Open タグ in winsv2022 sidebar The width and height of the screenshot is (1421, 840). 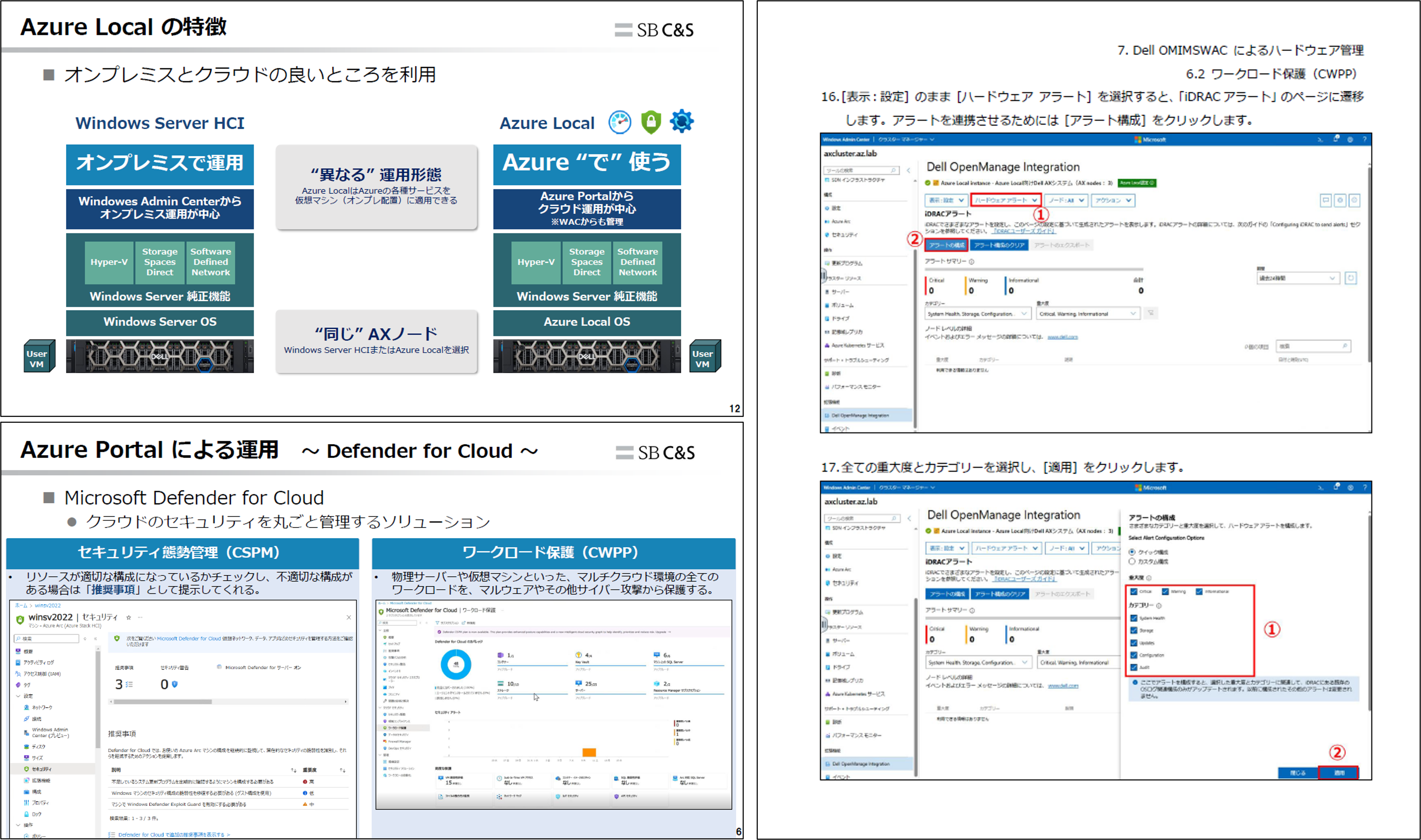(x=23, y=685)
